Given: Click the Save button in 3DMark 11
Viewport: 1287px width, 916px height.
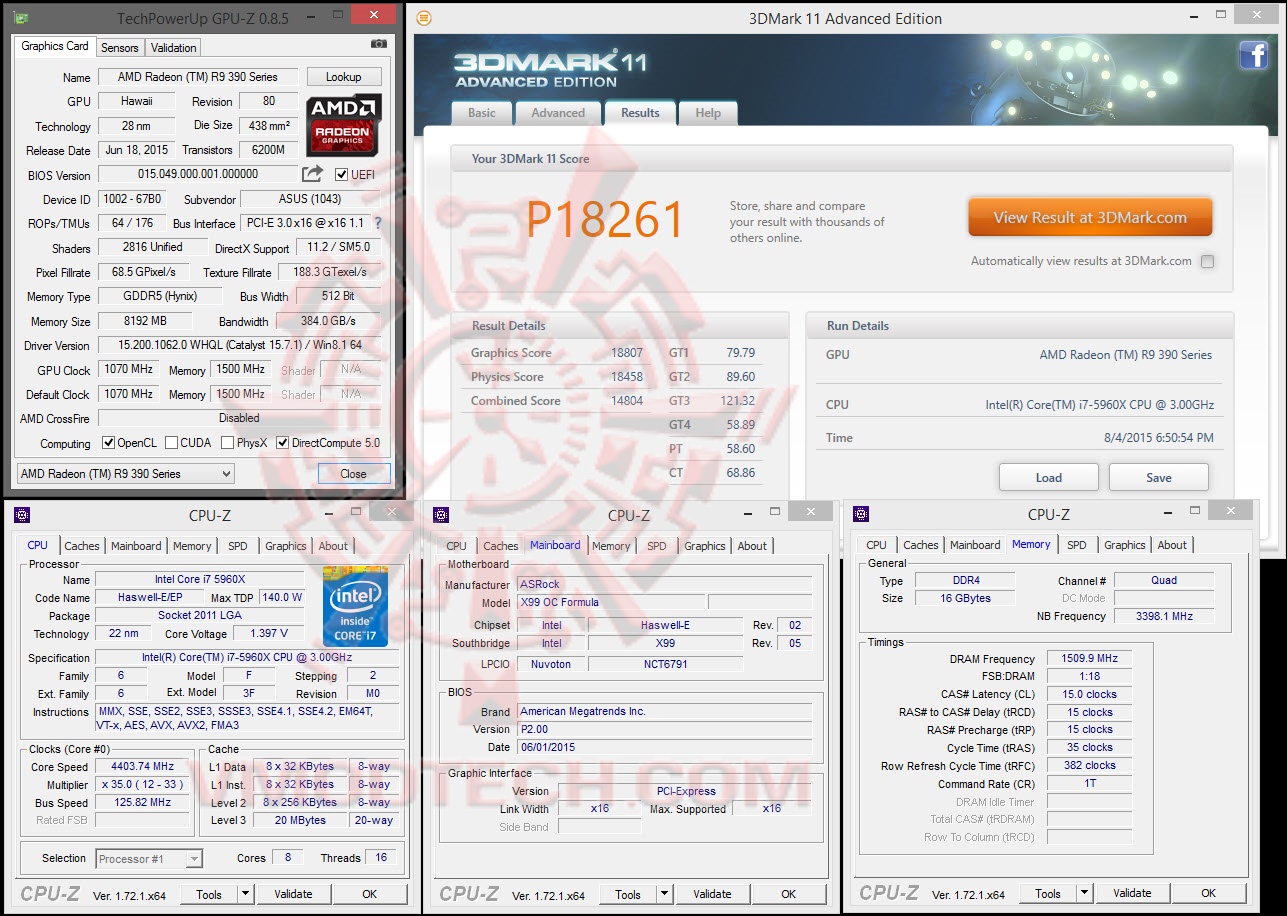Looking at the screenshot, I should [1159, 477].
